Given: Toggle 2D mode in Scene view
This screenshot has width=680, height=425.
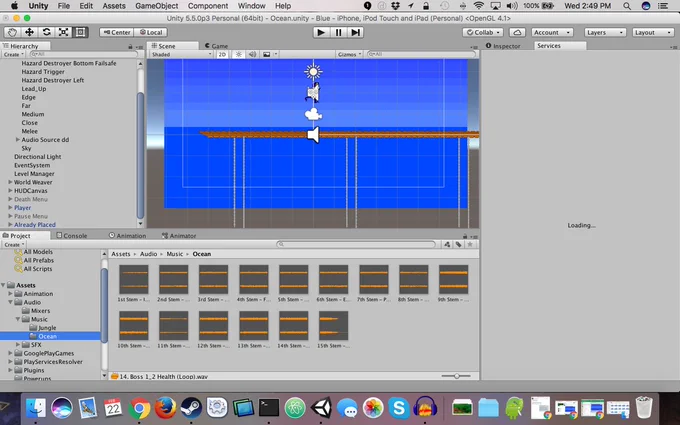Looking at the screenshot, I should click(222, 54).
